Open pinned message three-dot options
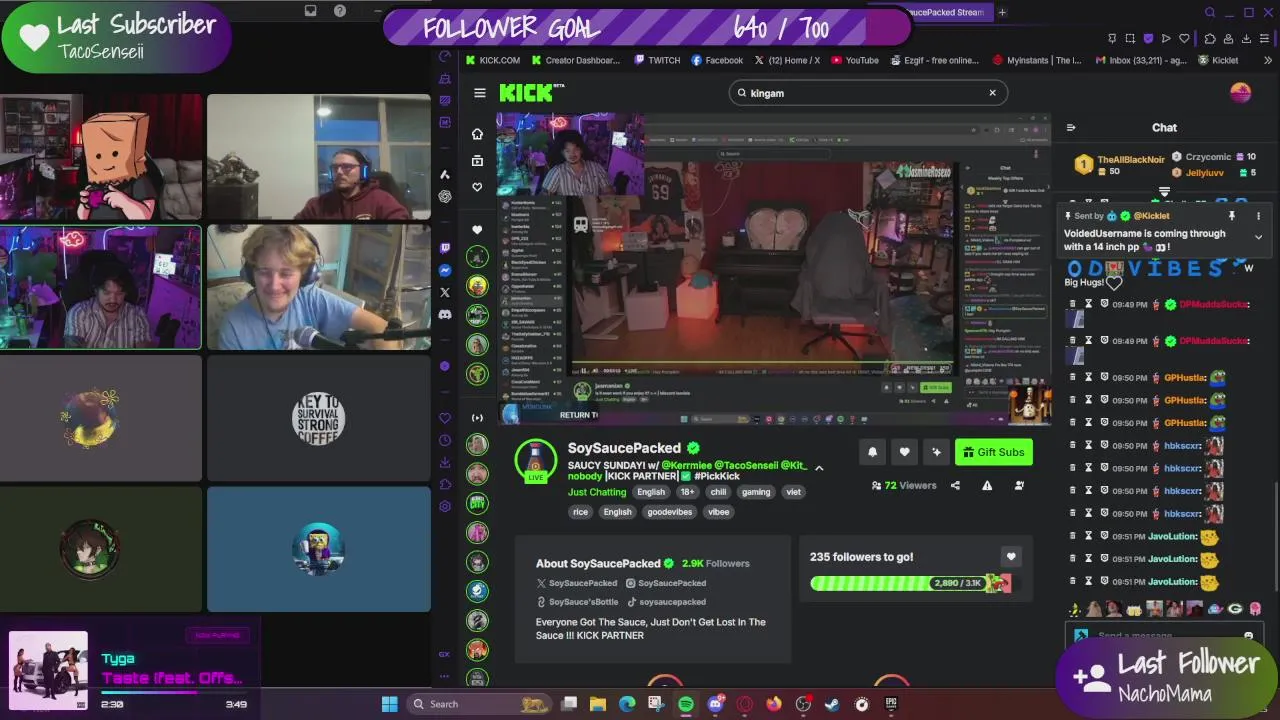 [x=1258, y=216]
